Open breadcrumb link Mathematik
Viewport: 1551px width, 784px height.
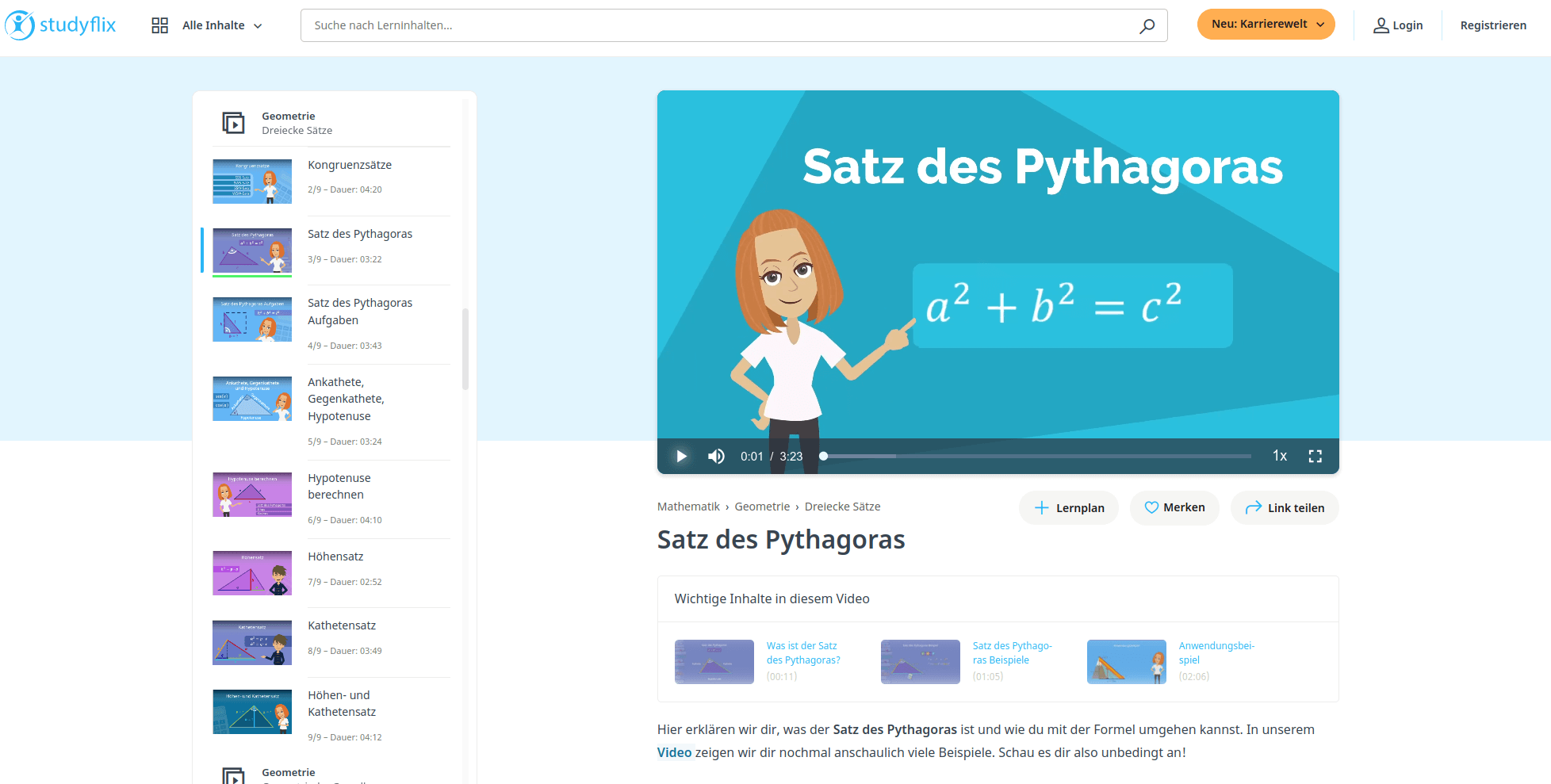point(688,506)
